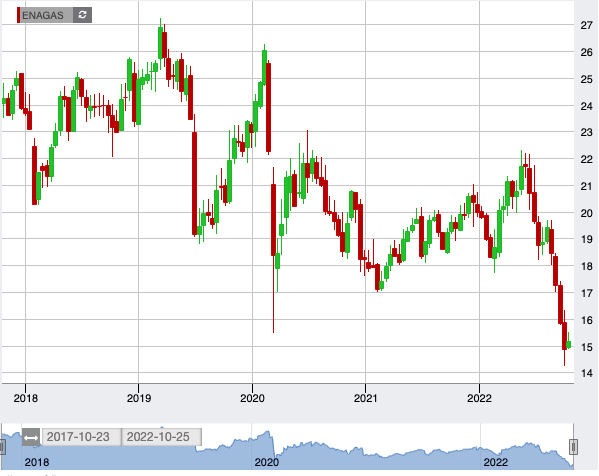Click the refresh icon next to ENAGAS

(x=82, y=15)
